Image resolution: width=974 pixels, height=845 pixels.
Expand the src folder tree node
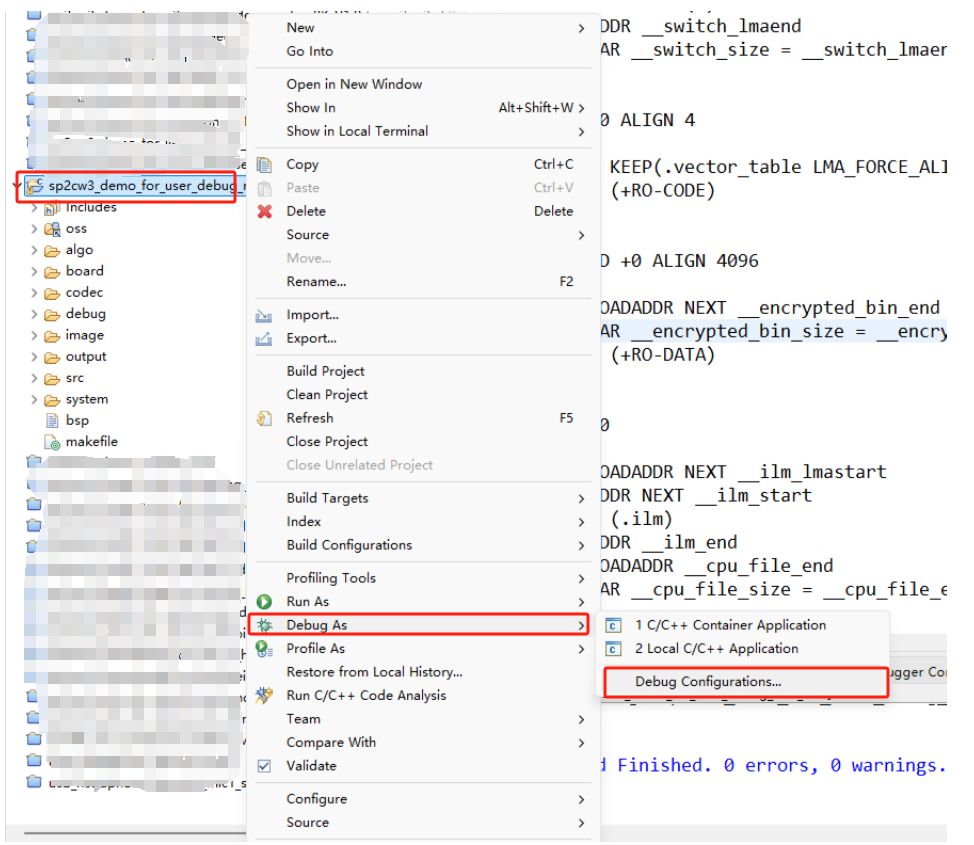[35, 379]
